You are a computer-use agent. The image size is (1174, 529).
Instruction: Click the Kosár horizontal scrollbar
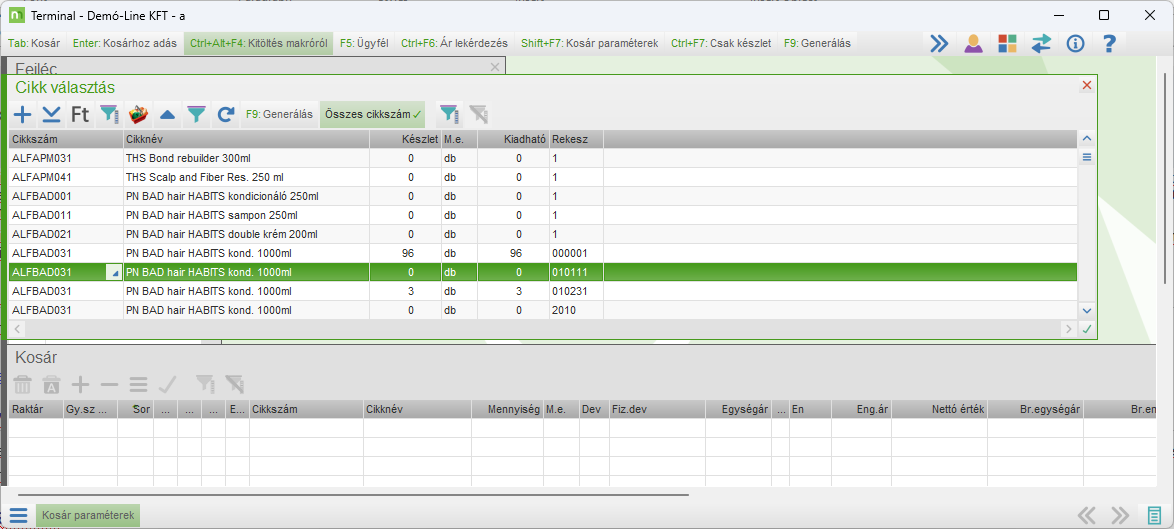(353, 495)
